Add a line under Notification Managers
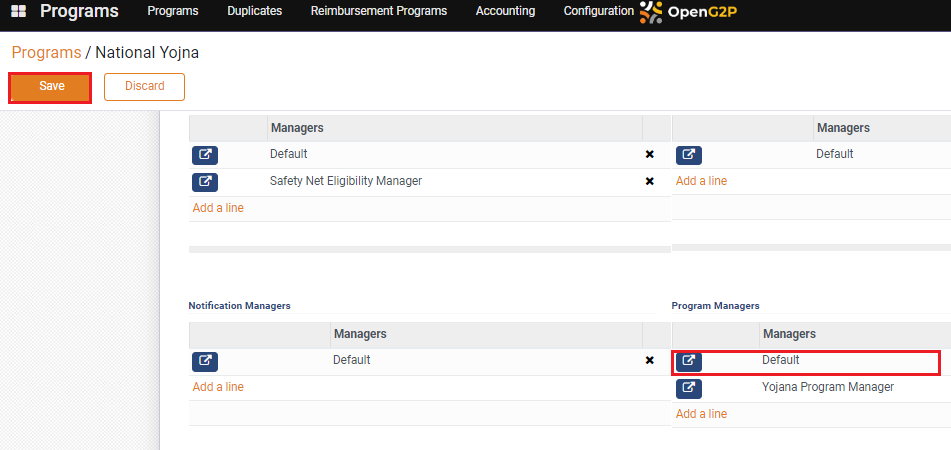The height and width of the screenshot is (450, 951). pyautogui.click(x=218, y=387)
